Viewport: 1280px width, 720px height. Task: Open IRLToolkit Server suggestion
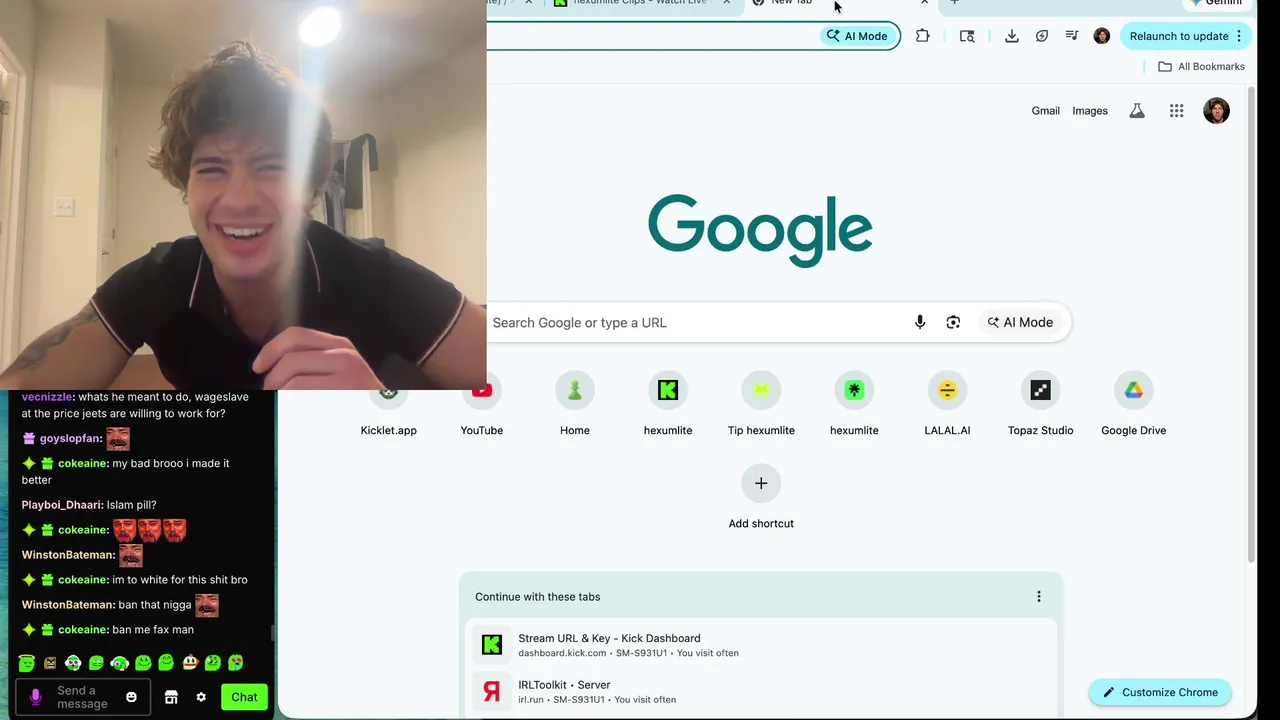coord(761,692)
